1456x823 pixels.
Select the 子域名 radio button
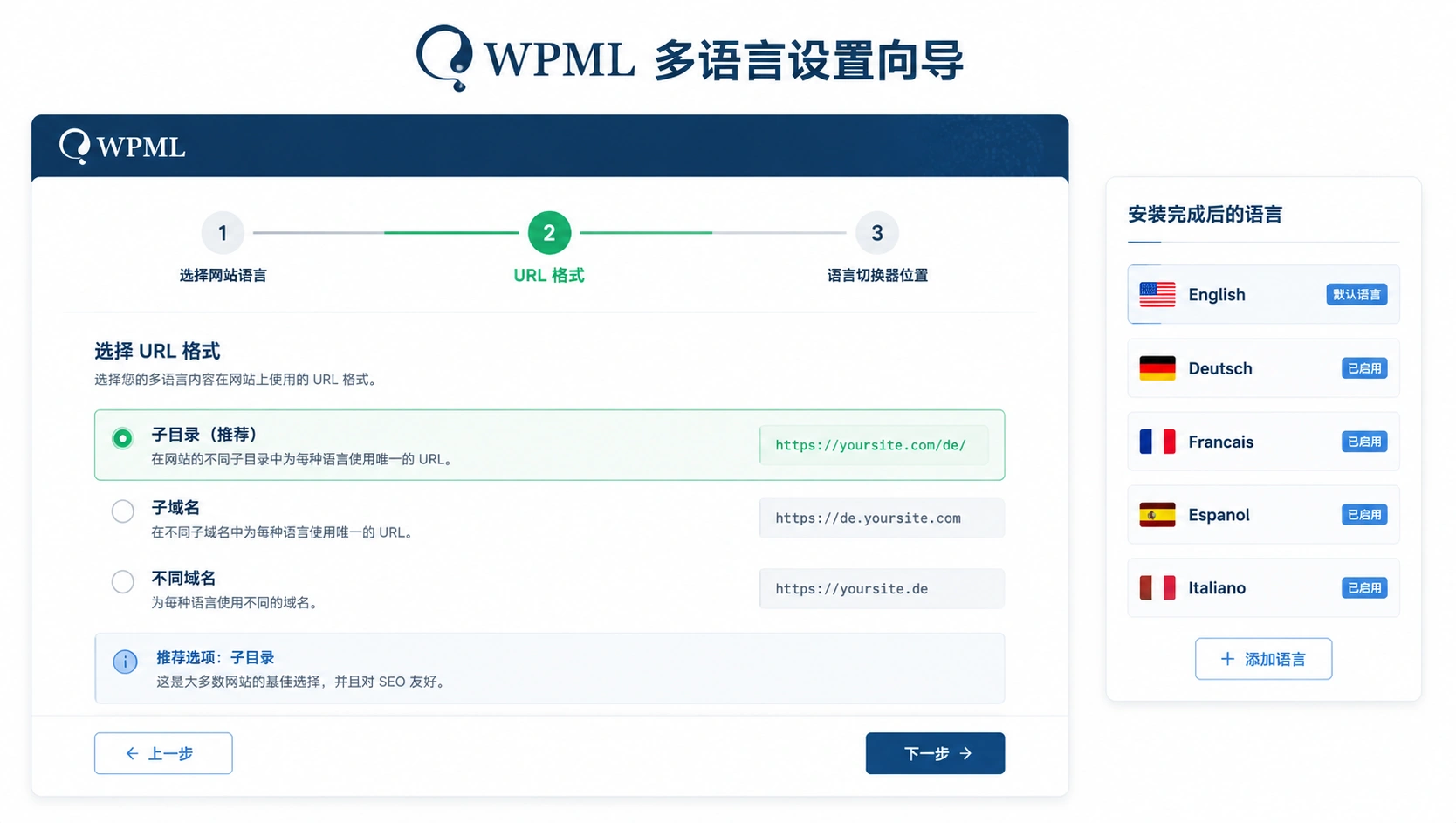click(x=123, y=511)
